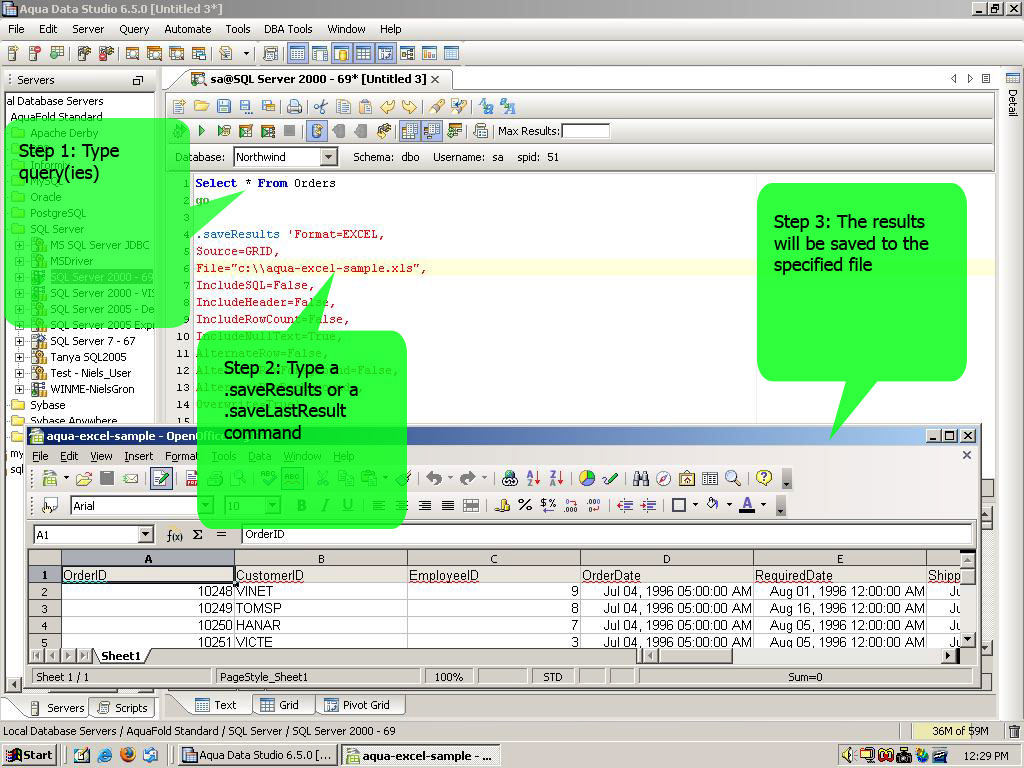This screenshot has height=768, width=1024.
Task: Open the Navigator compass icon in OpenOffice
Action: coord(663,479)
